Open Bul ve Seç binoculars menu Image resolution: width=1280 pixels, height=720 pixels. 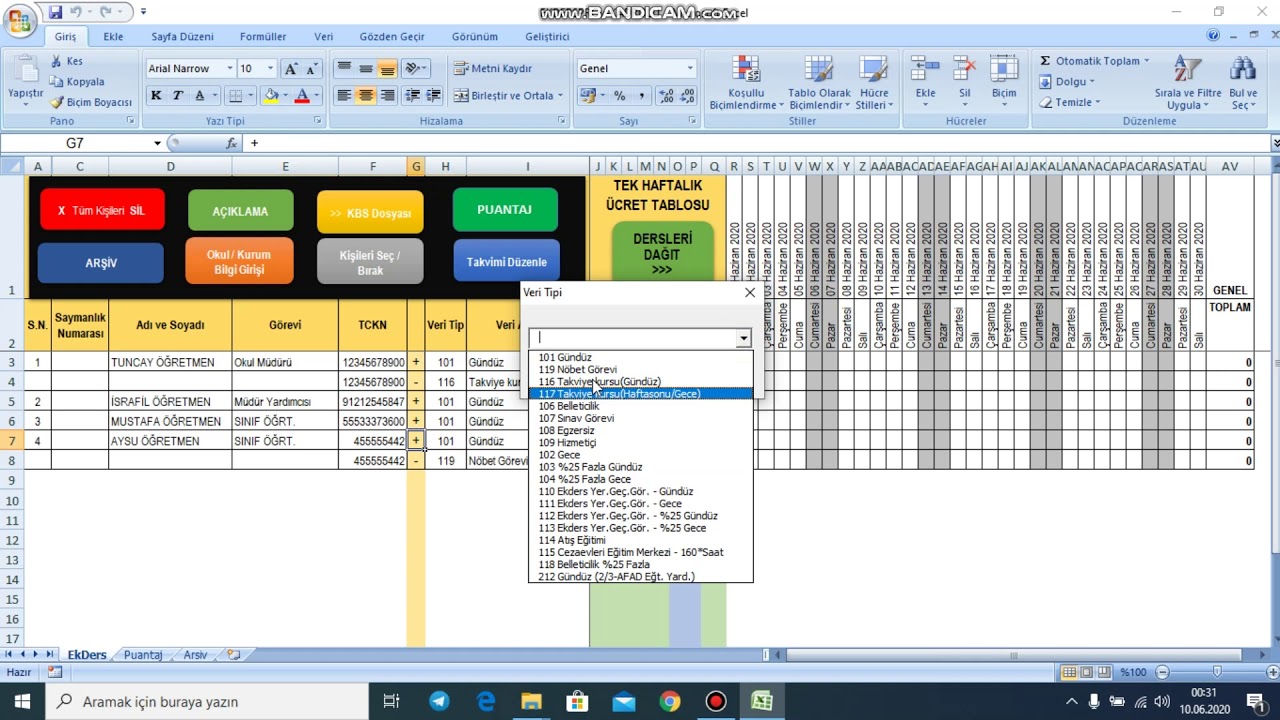coord(1243,82)
